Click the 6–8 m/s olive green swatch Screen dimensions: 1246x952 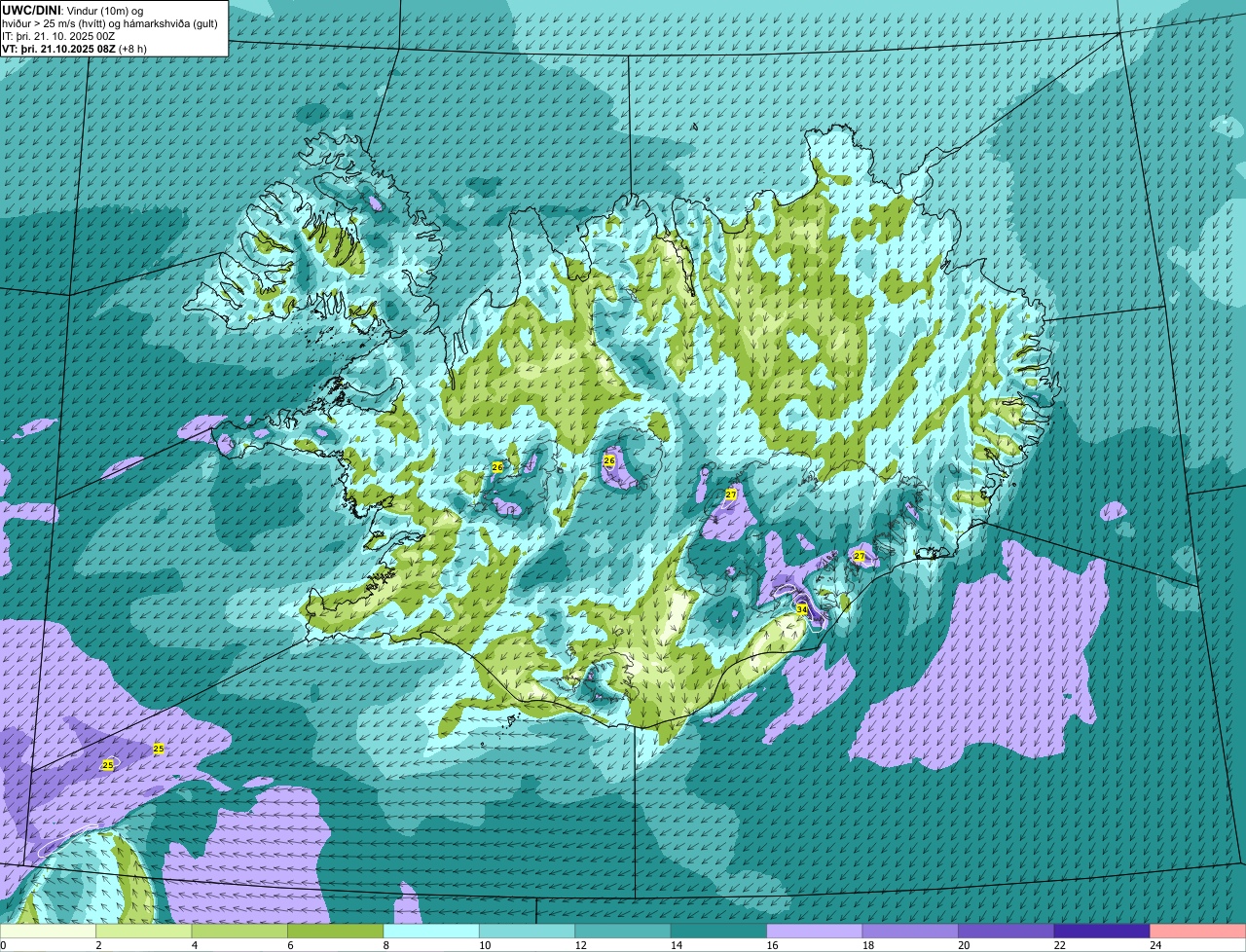pos(336,931)
